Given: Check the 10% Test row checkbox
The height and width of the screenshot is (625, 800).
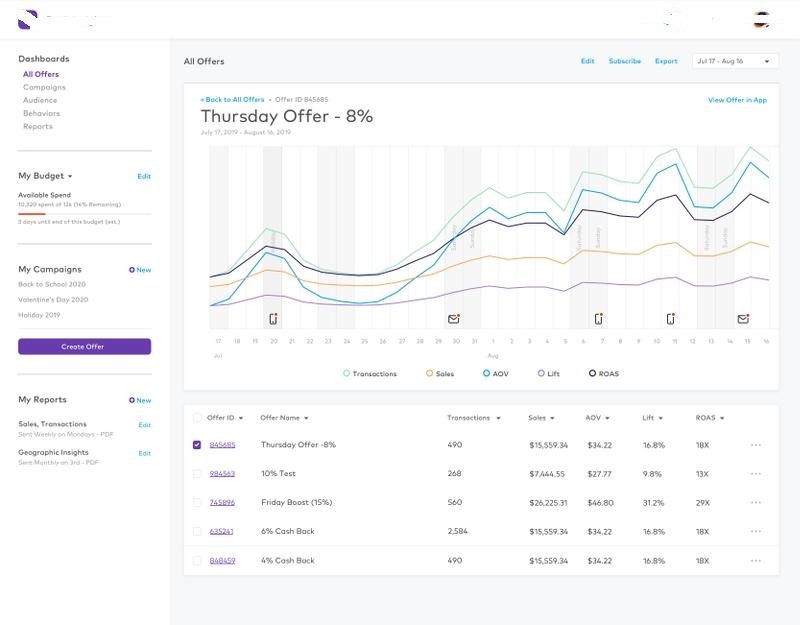Looking at the screenshot, I should pos(197,473).
